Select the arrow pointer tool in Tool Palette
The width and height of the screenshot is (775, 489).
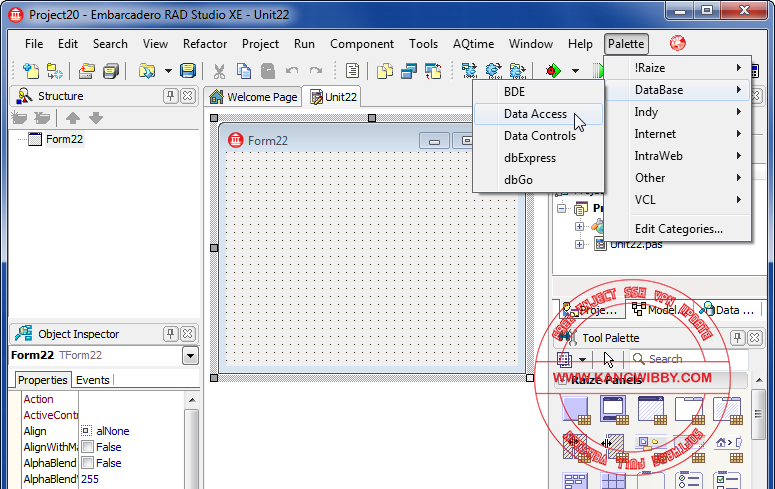pyautogui.click(x=609, y=359)
